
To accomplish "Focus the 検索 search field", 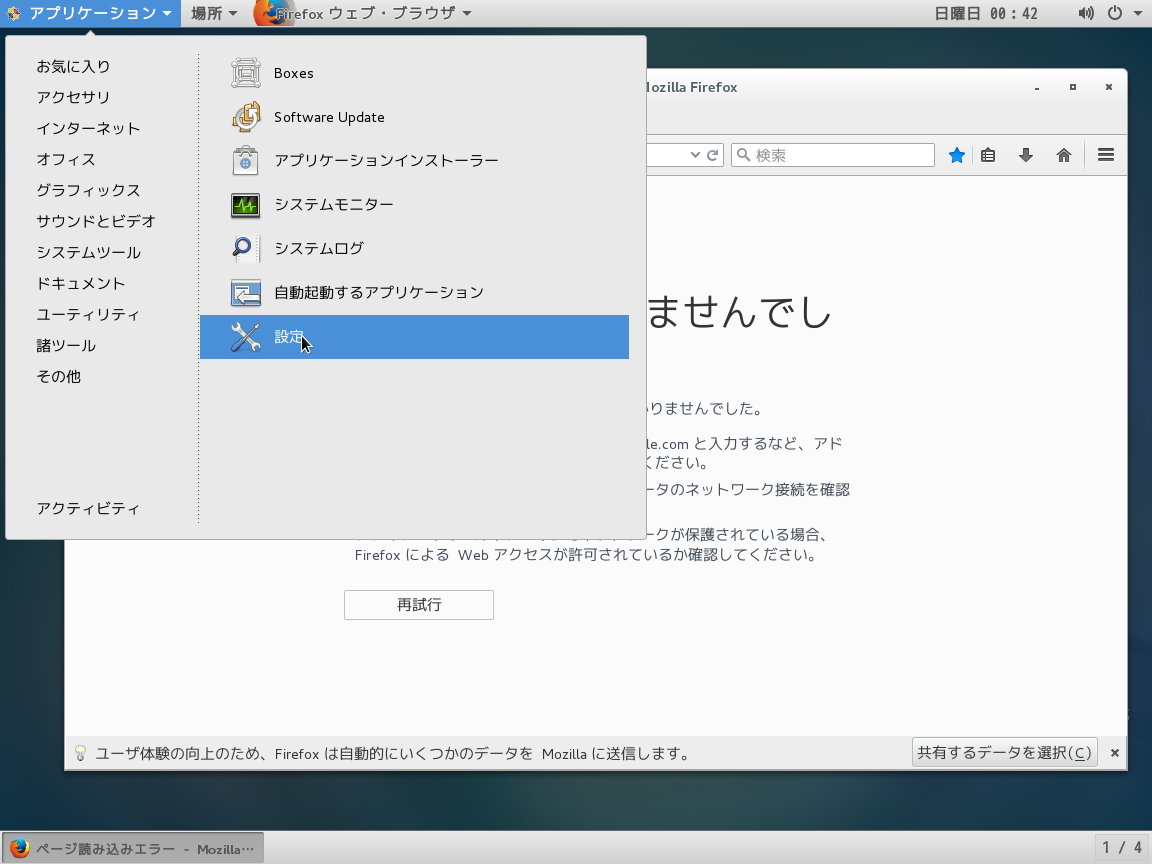I will pos(832,155).
